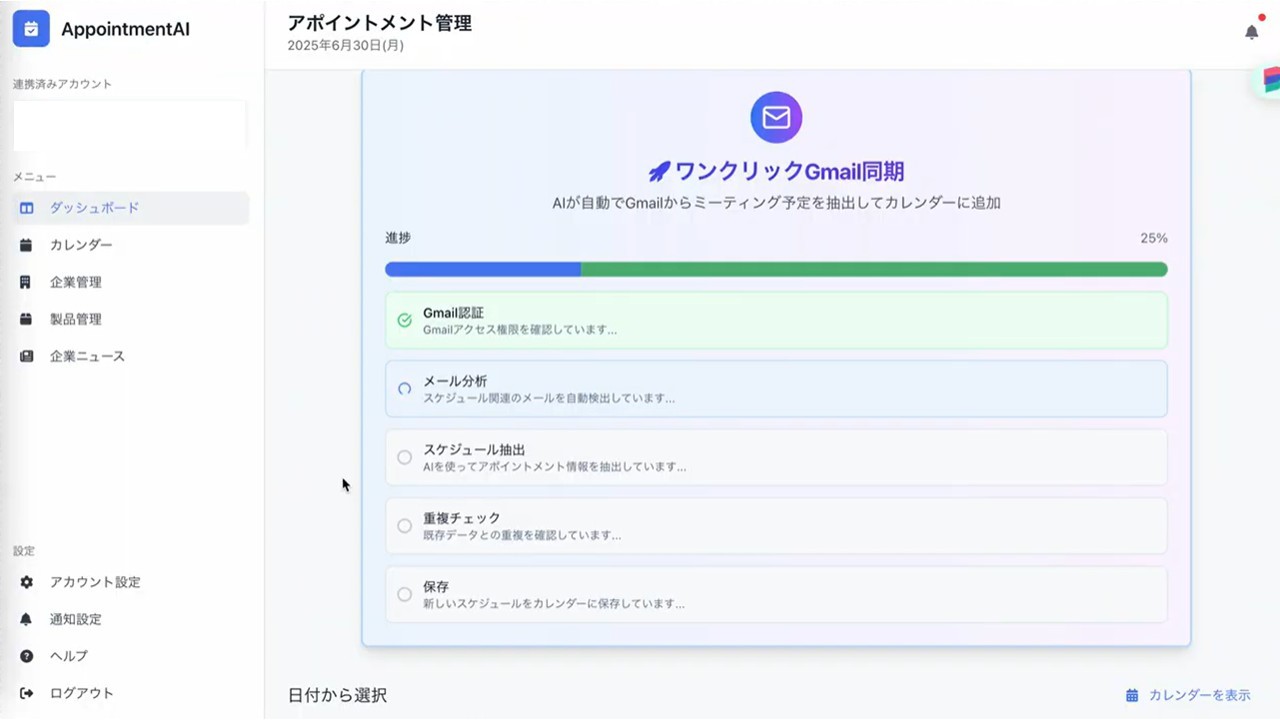Click the colorful widget icon at the top right edge
This screenshot has width=1280, height=720.
[x=1270, y=81]
